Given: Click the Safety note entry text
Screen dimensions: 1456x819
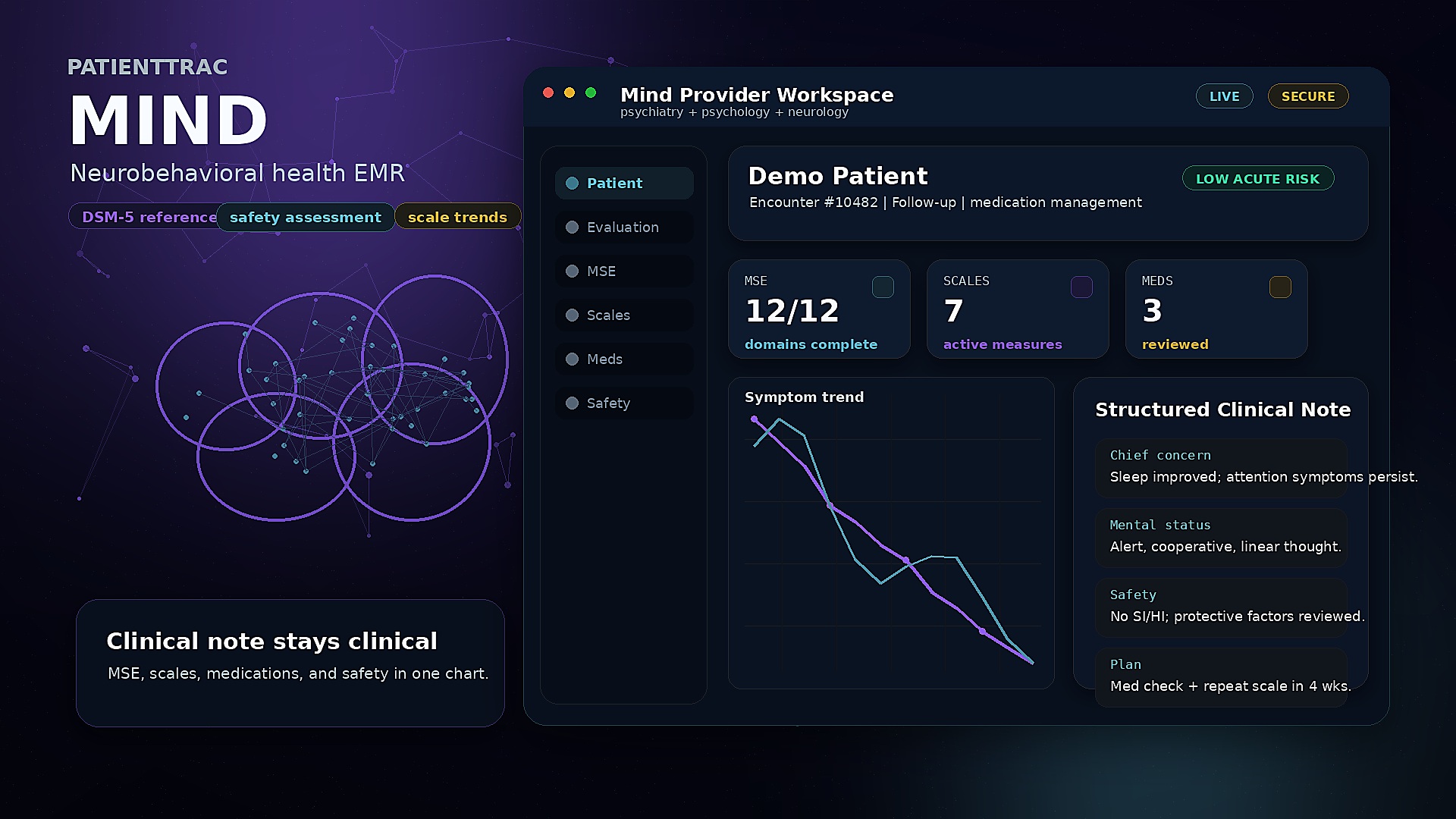Looking at the screenshot, I should pos(1237,617).
